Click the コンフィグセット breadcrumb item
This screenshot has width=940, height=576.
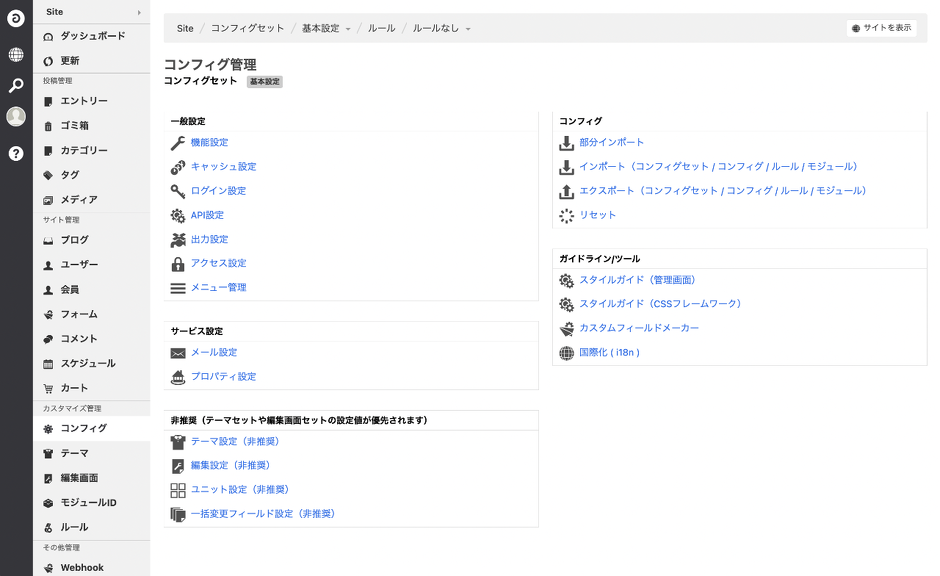(x=247, y=28)
